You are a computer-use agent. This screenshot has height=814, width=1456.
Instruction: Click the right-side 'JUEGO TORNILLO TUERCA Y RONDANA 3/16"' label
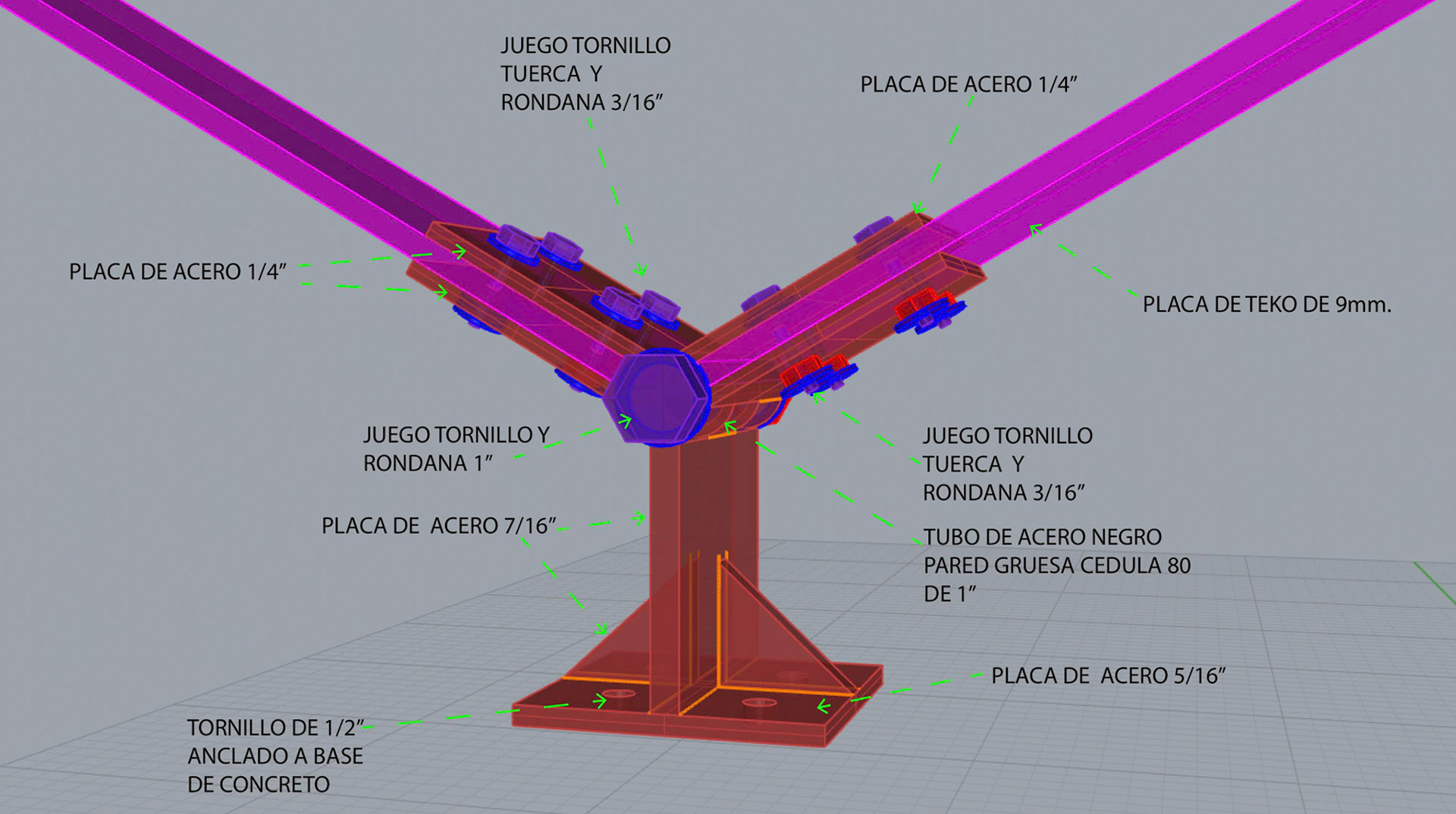[1008, 464]
